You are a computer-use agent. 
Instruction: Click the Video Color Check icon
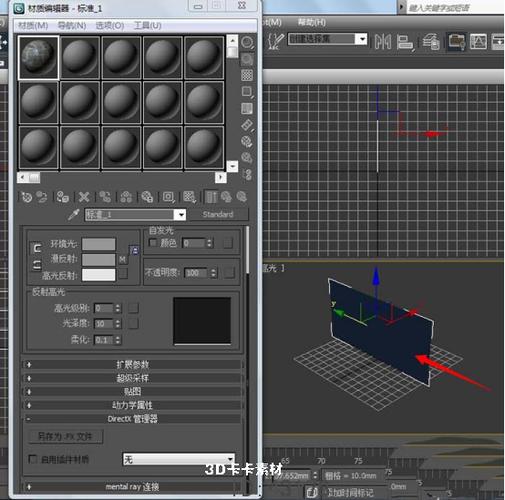tap(247, 108)
